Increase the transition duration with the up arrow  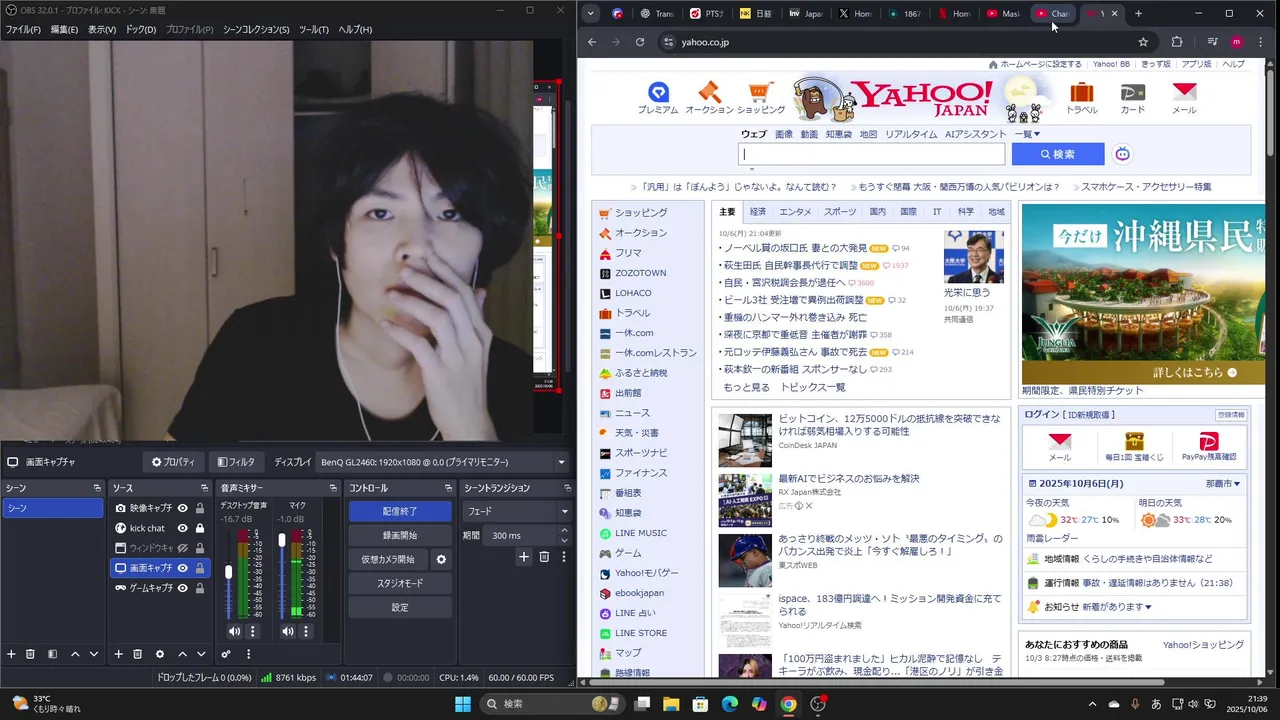coord(565,531)
